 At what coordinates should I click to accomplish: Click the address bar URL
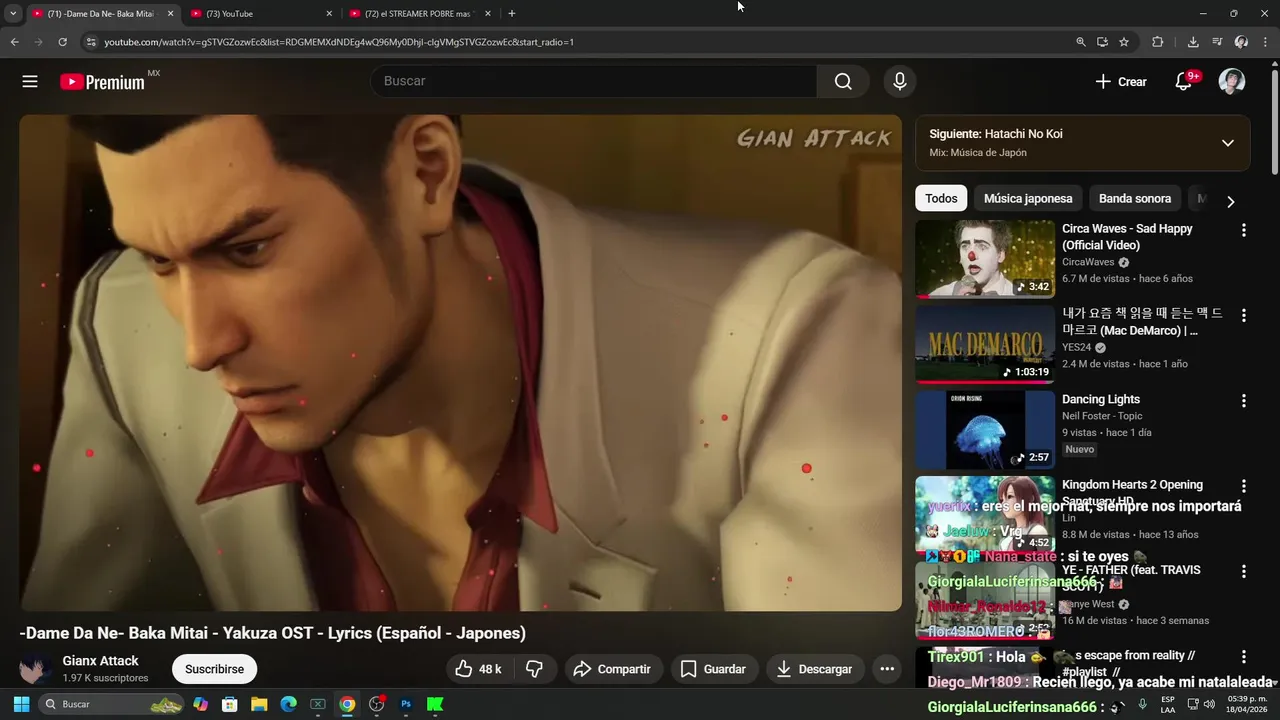point(339,42)
